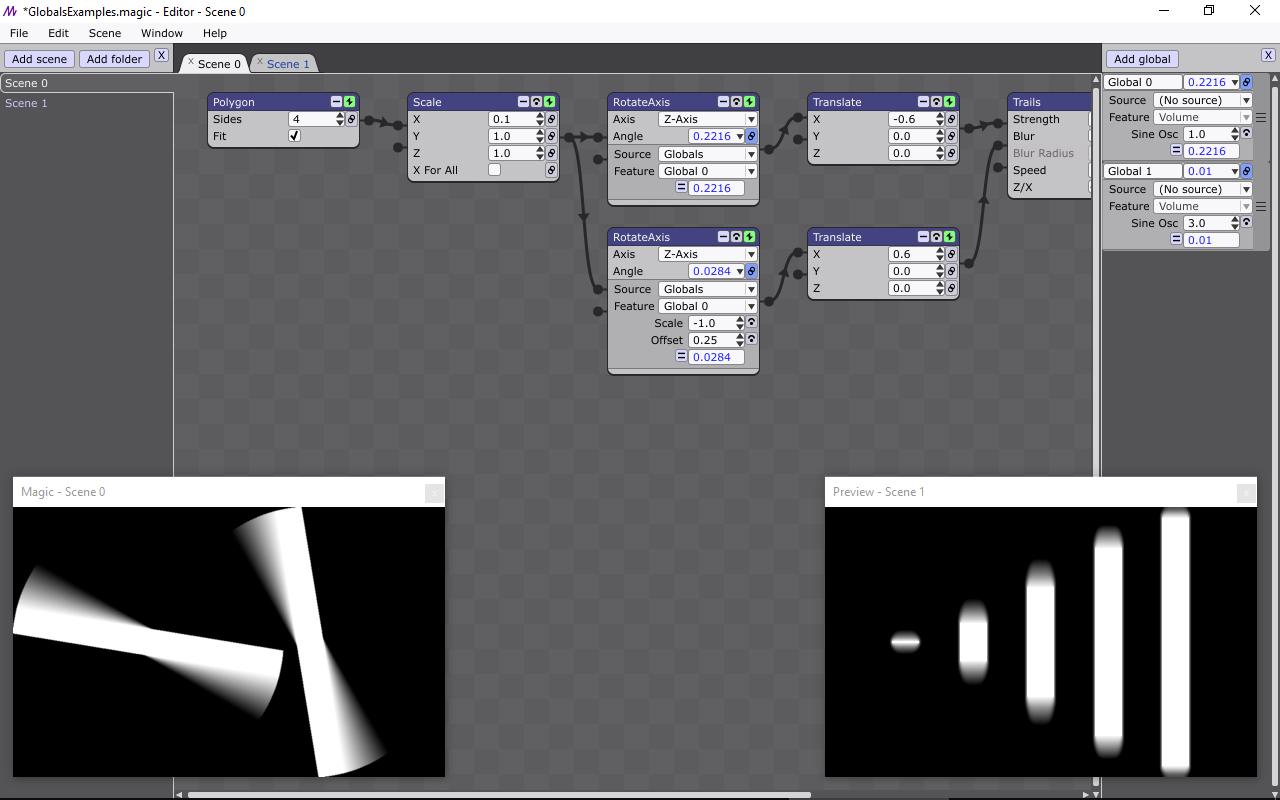Click link icon beside Scale X value
1280x800 pixels.
click(551, 119)
